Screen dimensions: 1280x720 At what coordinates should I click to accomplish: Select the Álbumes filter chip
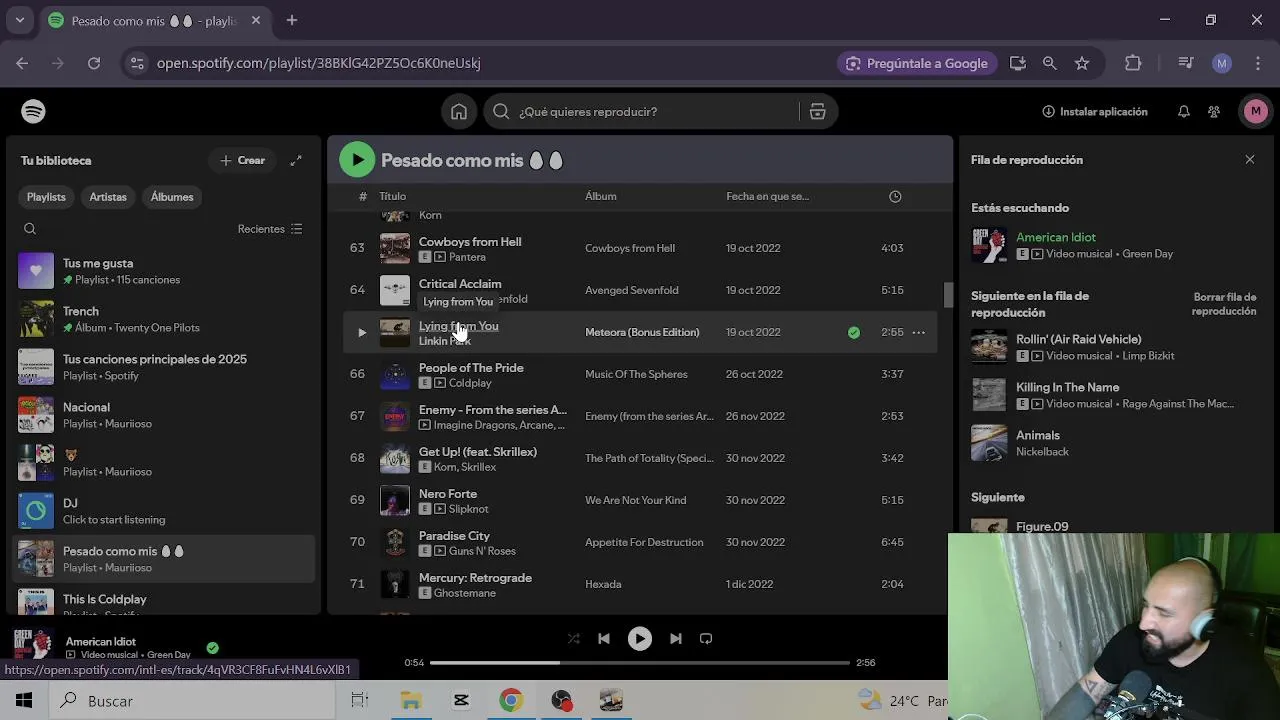[x=172, y=197]
